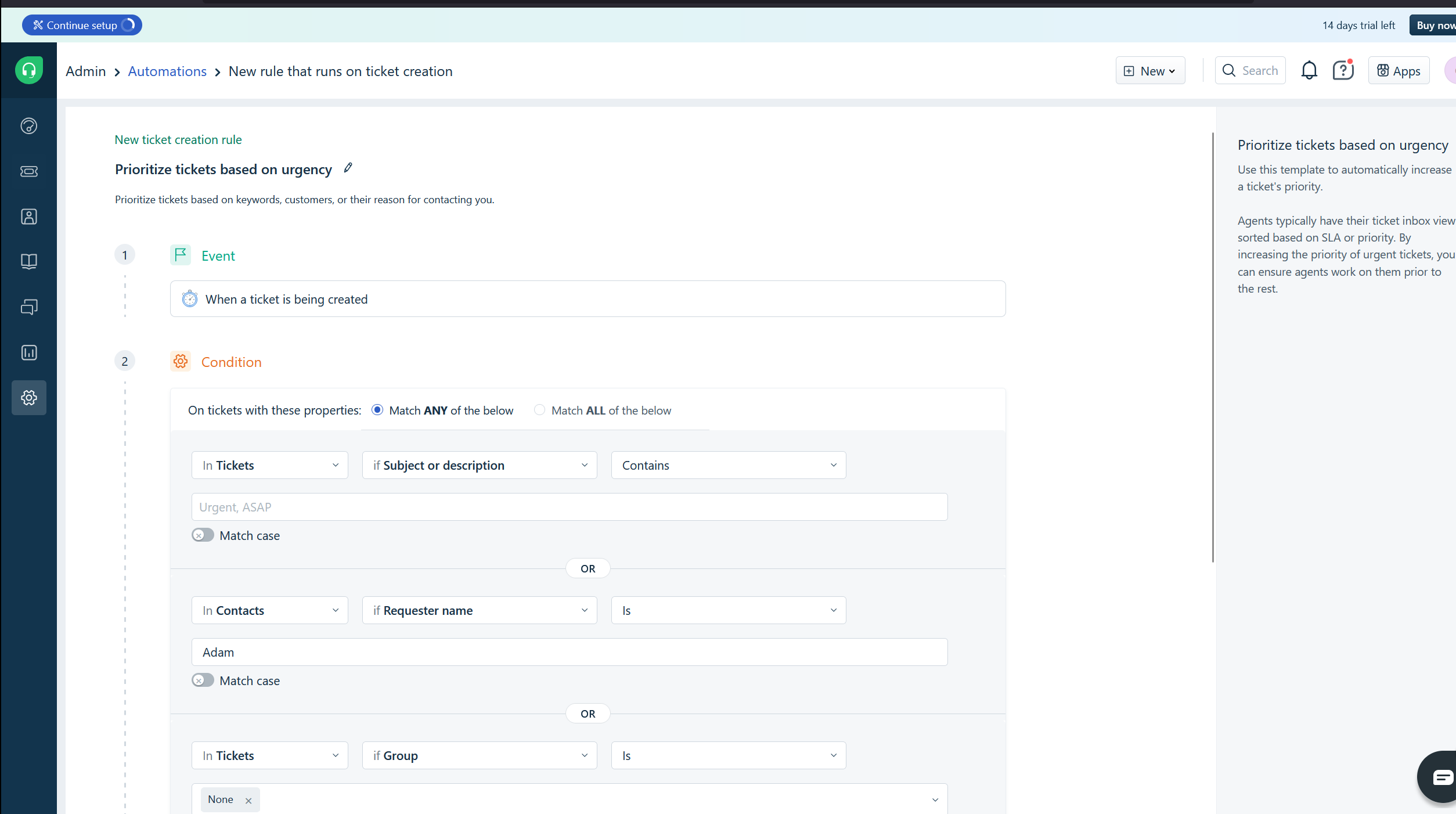The image size is (1456, 814).
Task: Open the if Subject or description dropdown
Action: pos(480,465)
